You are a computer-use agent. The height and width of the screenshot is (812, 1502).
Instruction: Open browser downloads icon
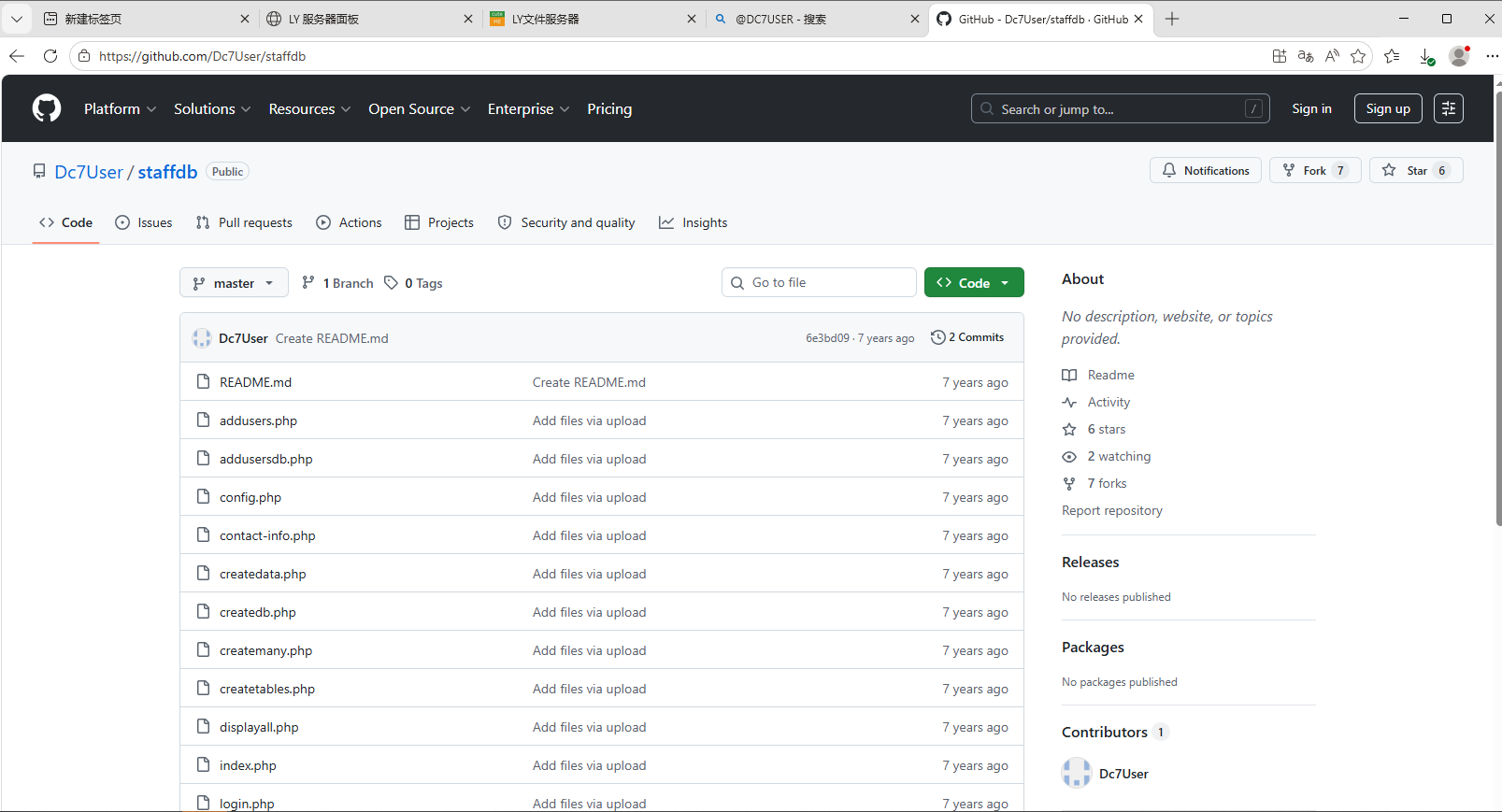click(x=1426, y=56)
